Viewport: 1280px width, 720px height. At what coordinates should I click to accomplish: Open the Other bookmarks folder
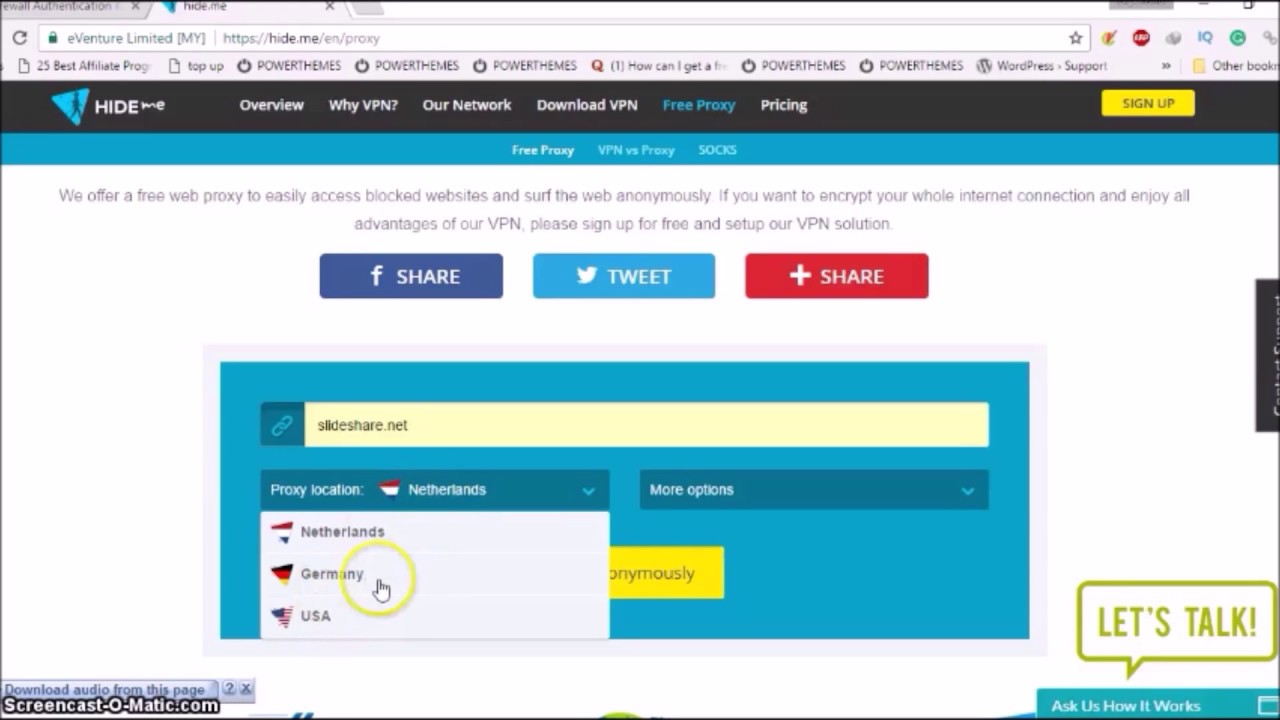[1235, 66]
